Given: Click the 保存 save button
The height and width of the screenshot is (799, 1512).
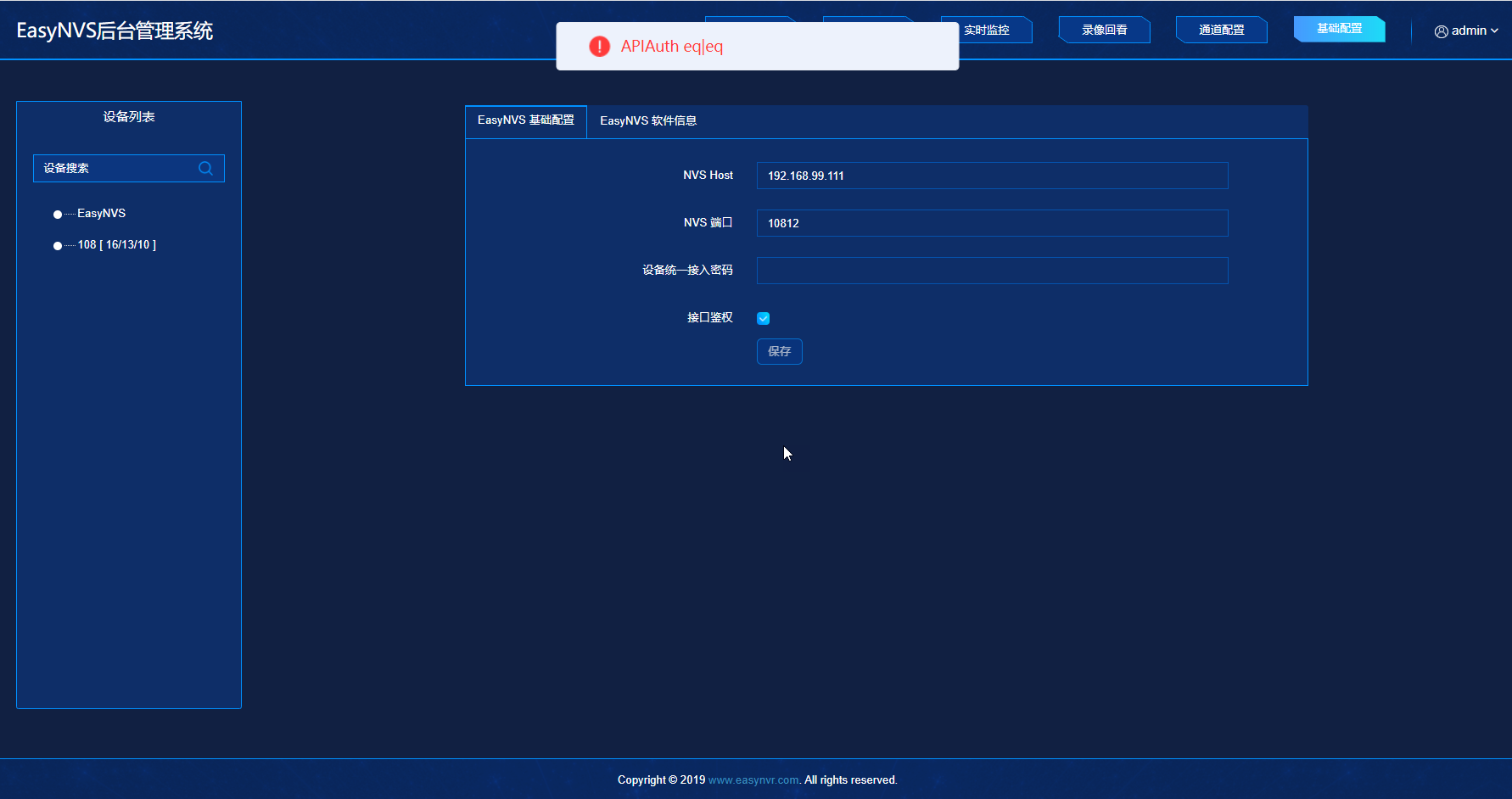Looking at the screenshot, I should (780, 351).
